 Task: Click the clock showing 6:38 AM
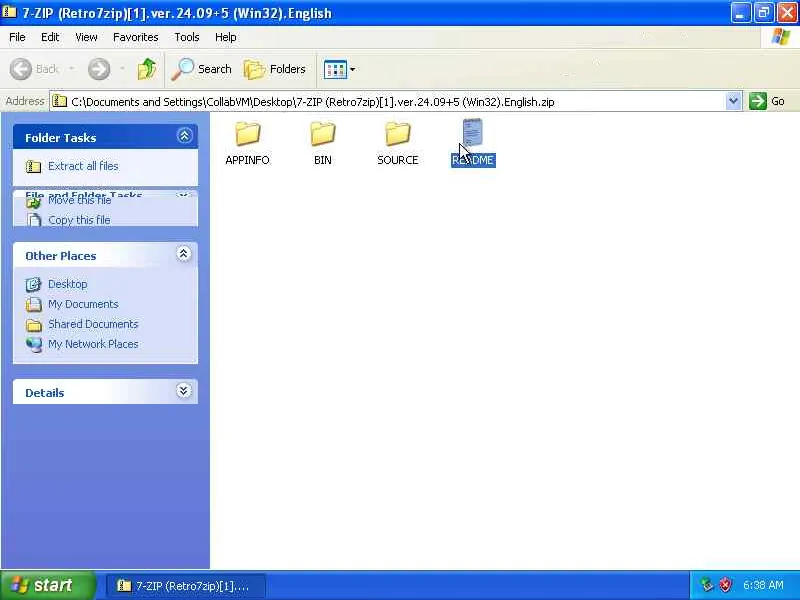click(x=763, y=585)
